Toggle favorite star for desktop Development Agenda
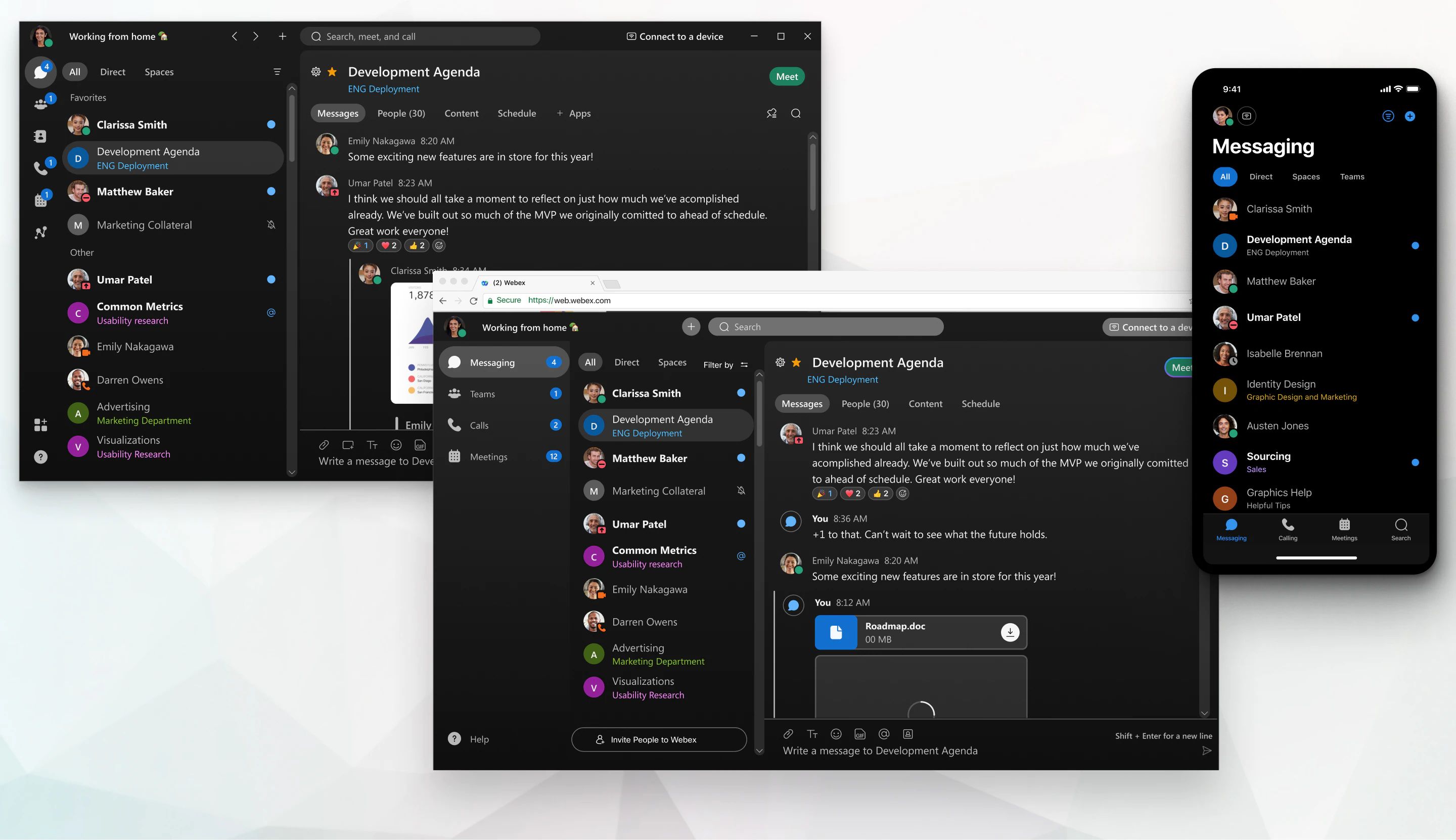Image resolution: width=1456 pixels, height=840 pixels. tap(333, 72)
